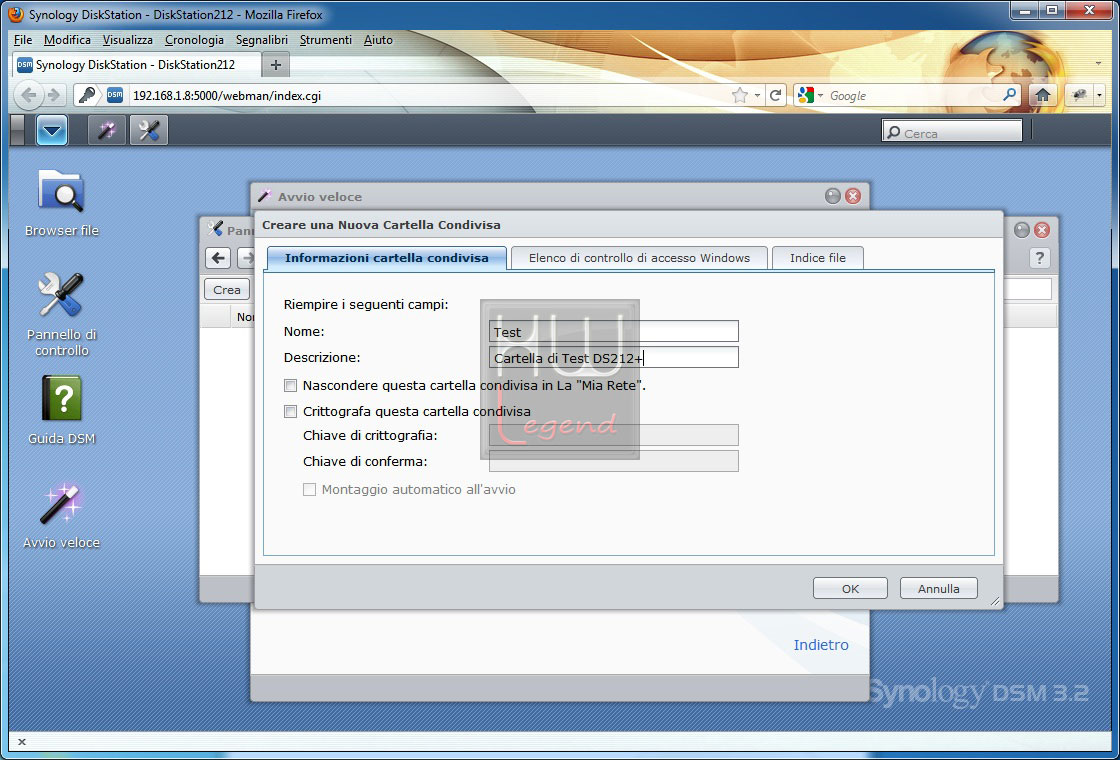Viewport: 1120px width, 760px height.
Task: Open the Visualizza menu
Action: [x=128, y=40]
